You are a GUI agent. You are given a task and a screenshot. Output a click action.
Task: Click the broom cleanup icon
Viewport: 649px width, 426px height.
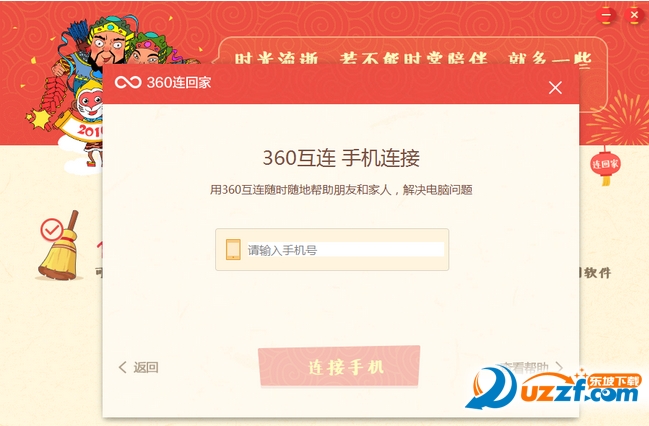pos(59,248)
